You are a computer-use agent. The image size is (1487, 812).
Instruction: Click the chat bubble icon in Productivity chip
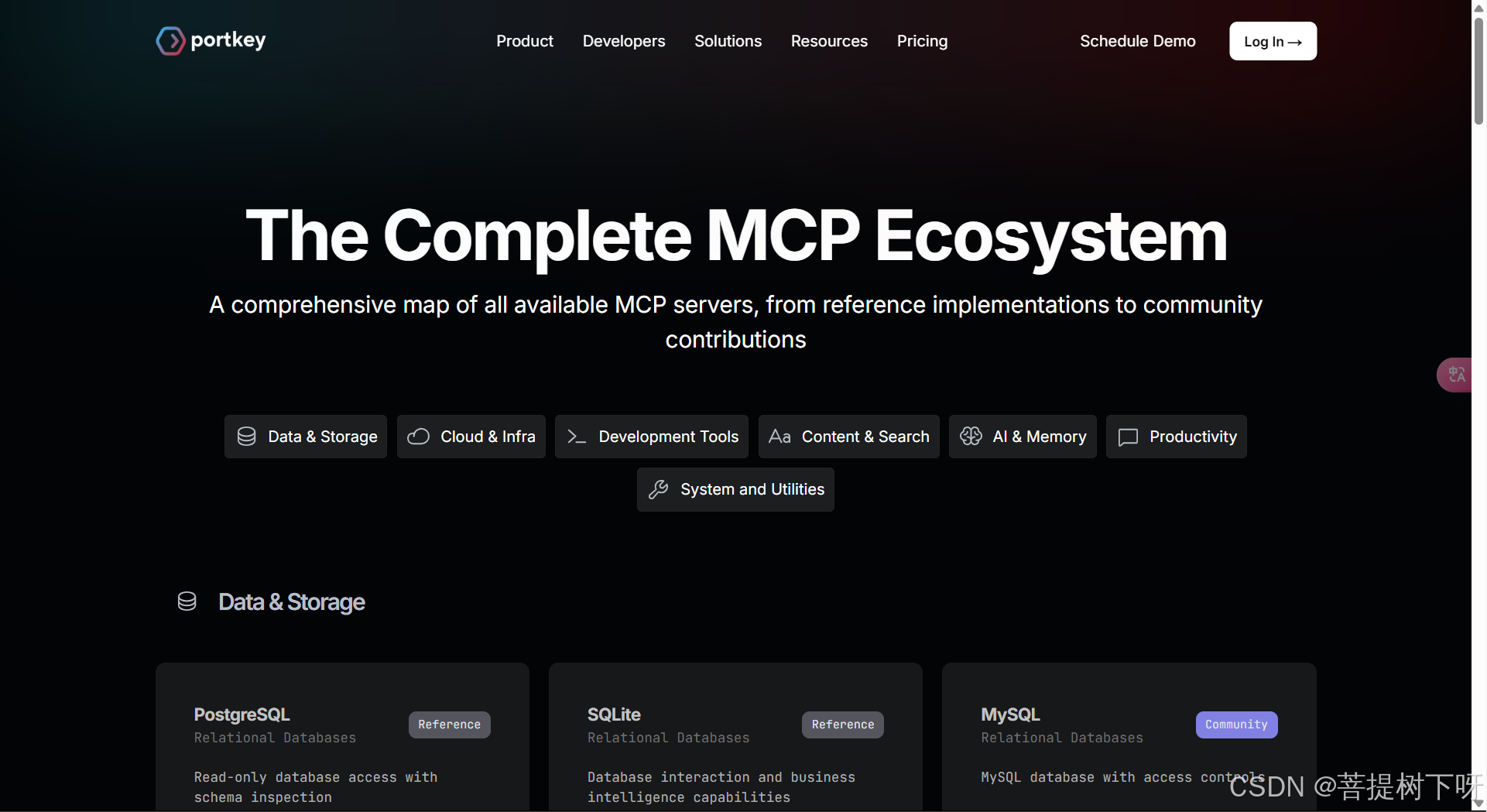coord(1128,437)
